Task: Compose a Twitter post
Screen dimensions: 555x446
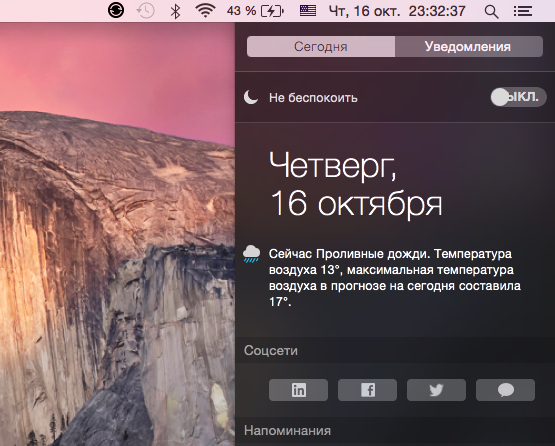Action: click(x=436, y=390)
